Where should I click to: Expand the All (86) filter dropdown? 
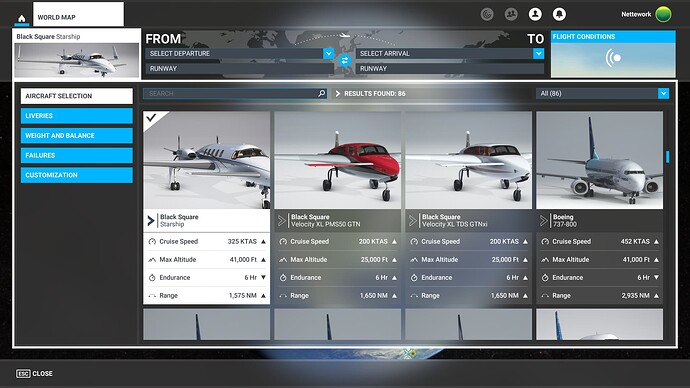point(664,93)
